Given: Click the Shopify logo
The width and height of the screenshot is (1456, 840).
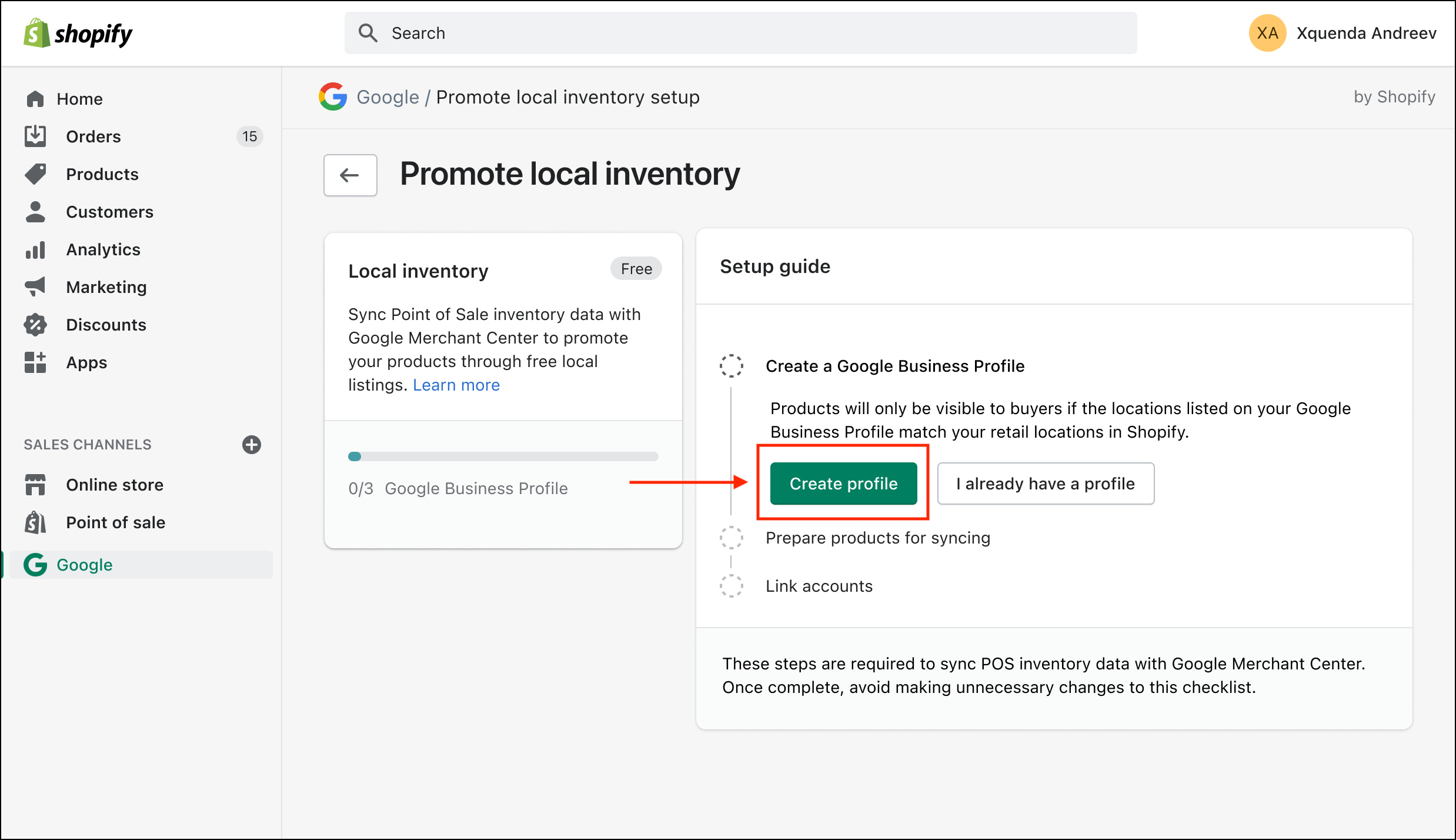Looking at the screenshot, I should coord(78,33).
